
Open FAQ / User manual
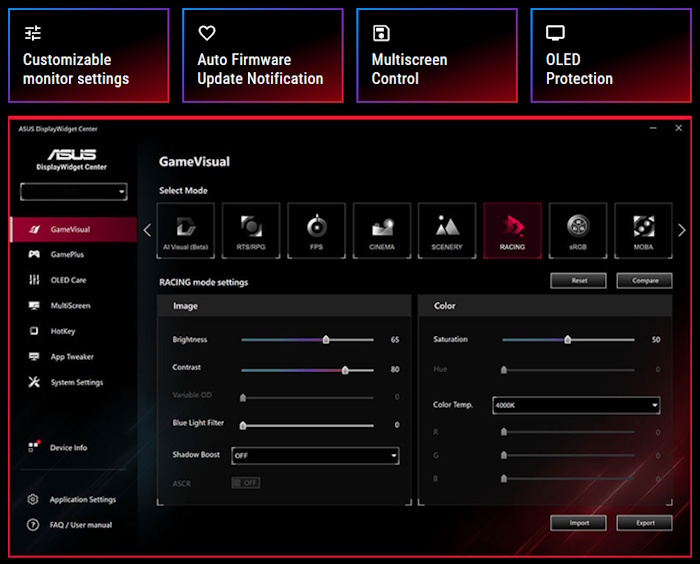[81, 525]
